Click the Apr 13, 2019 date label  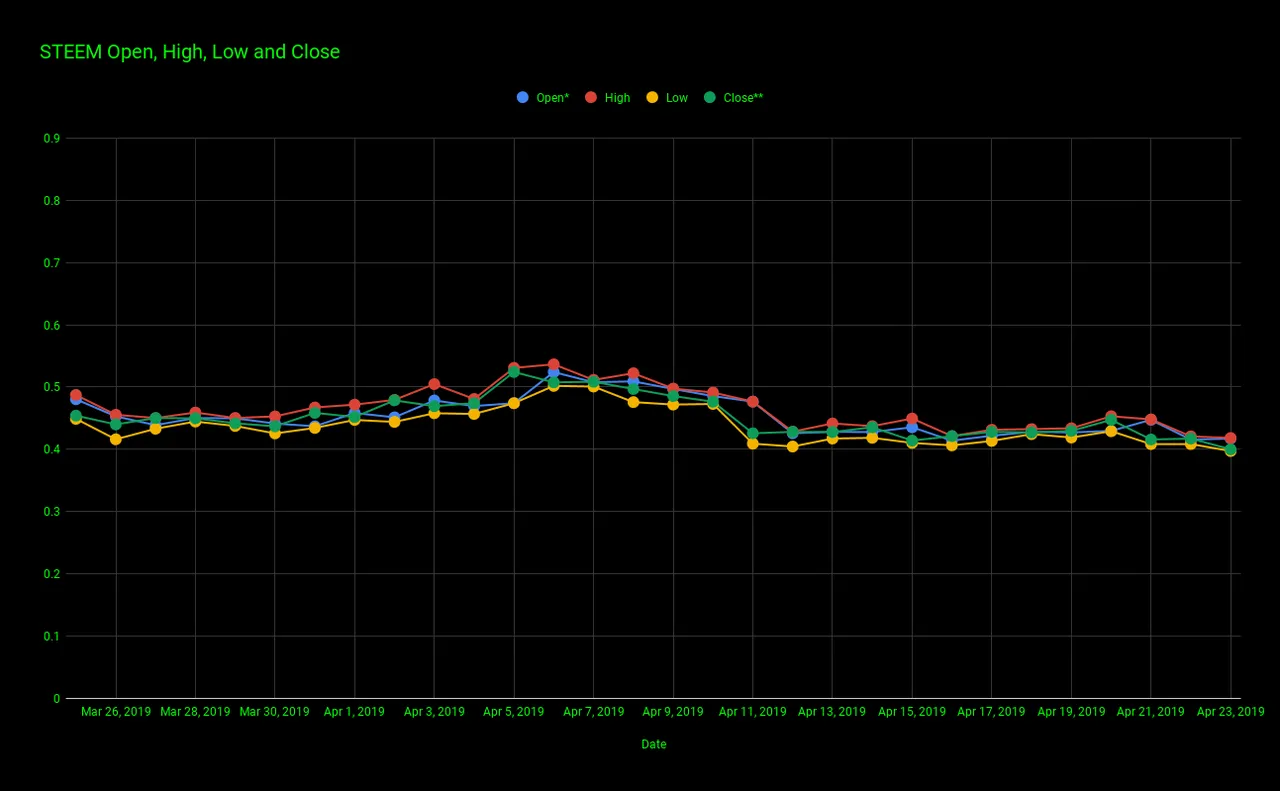[832, 712]
